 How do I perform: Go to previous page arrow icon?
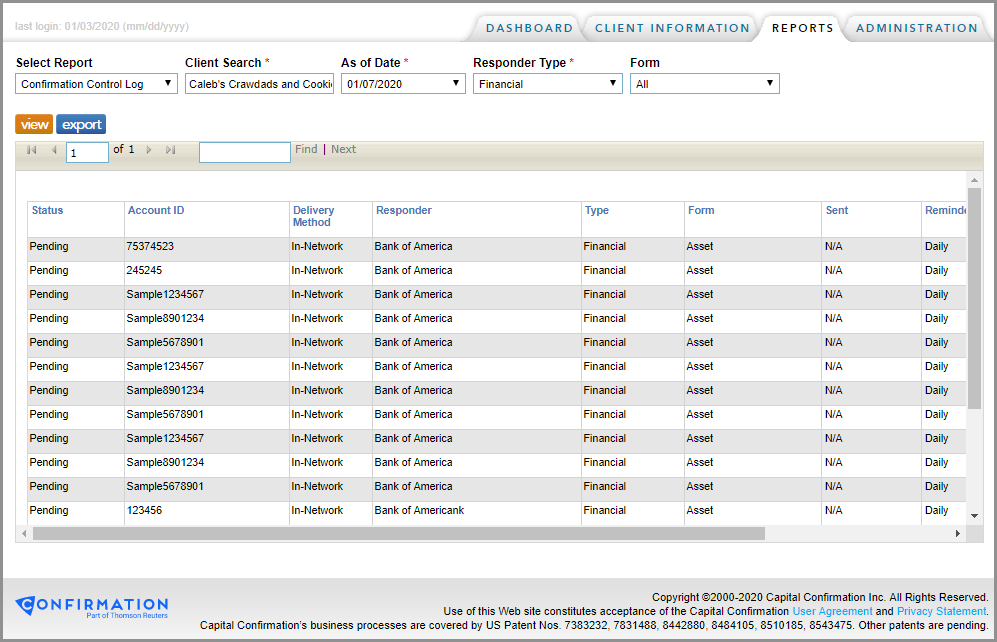coord(54,149)
